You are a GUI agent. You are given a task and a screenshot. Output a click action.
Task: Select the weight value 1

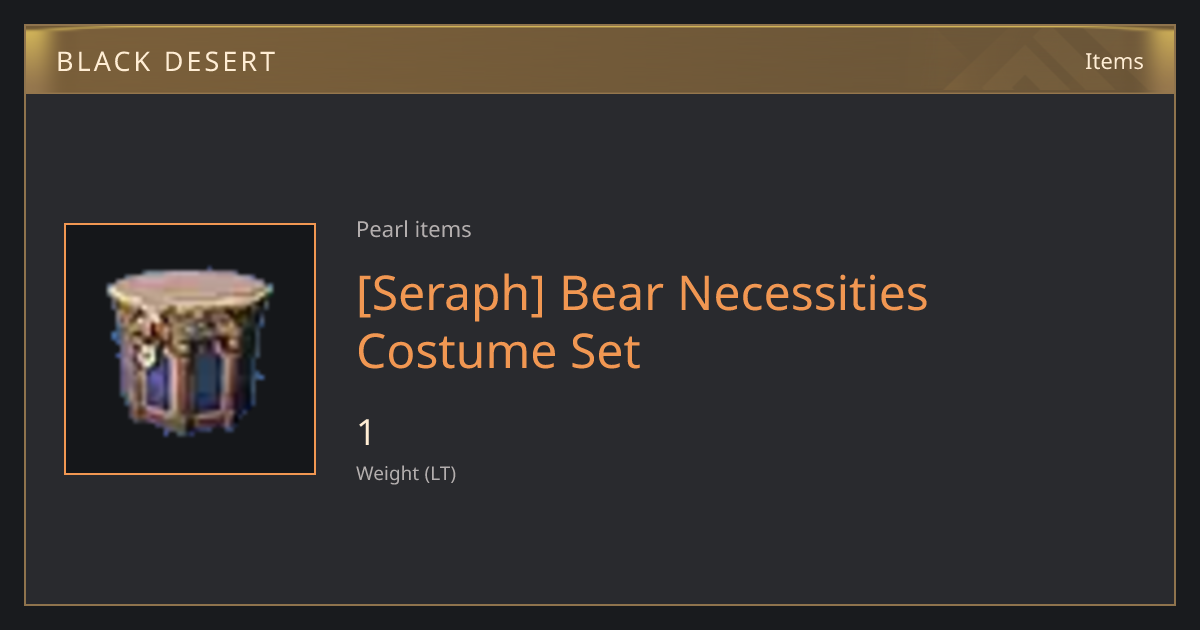coord(366,433)
